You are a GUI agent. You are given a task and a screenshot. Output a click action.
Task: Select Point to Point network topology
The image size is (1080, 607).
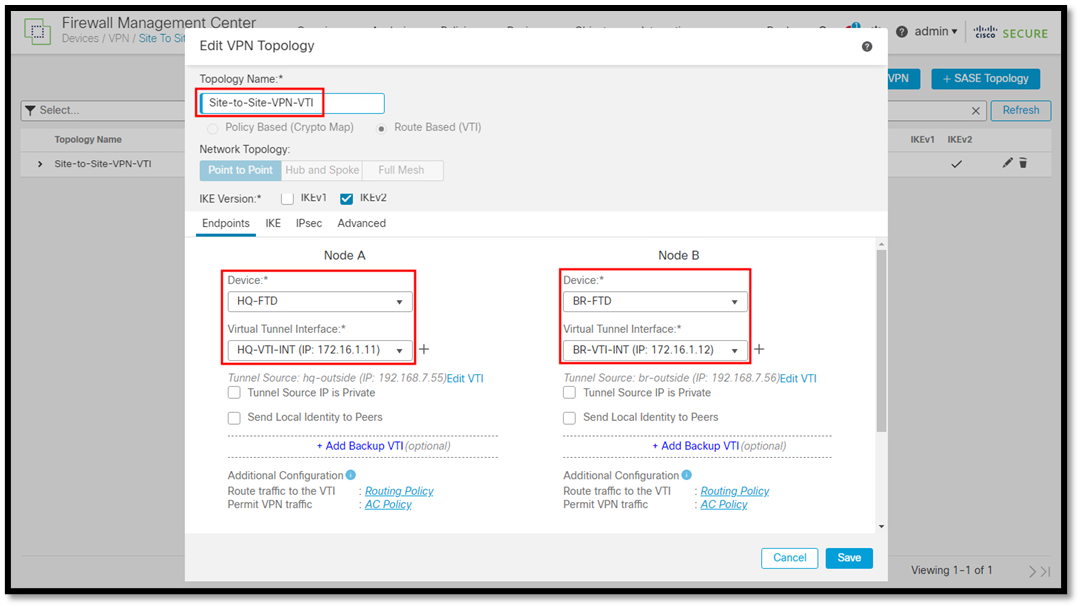click(x=240, y=170)
